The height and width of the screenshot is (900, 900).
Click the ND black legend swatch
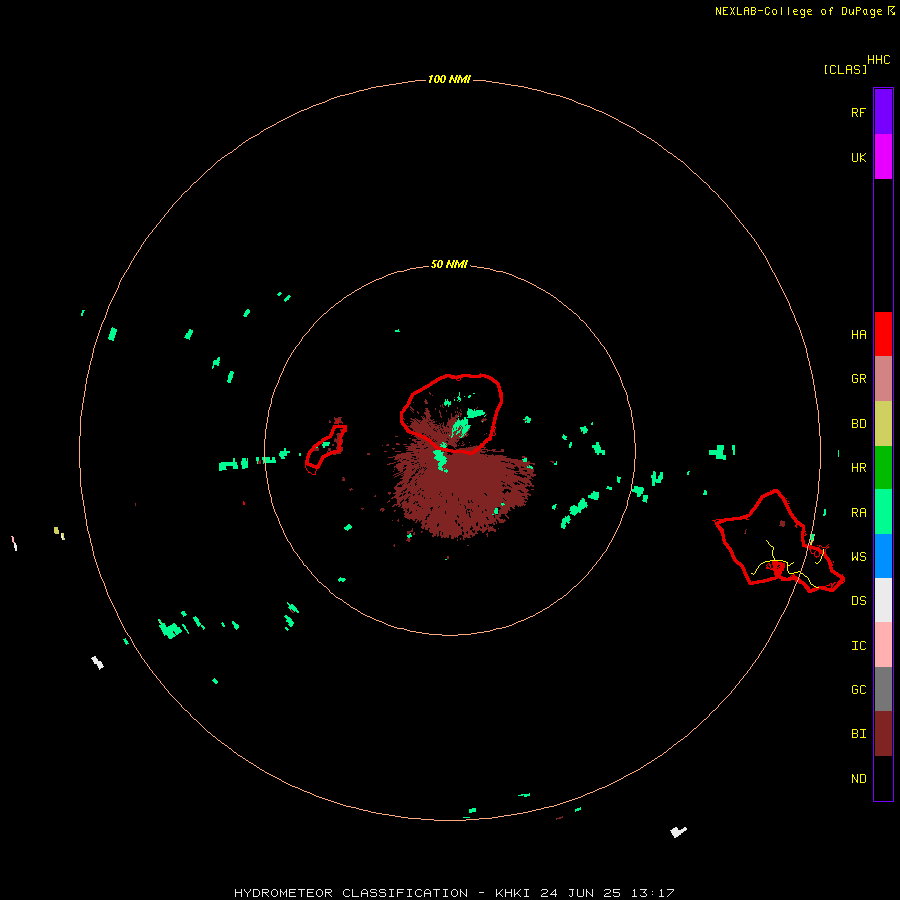(x=883, y=778)
